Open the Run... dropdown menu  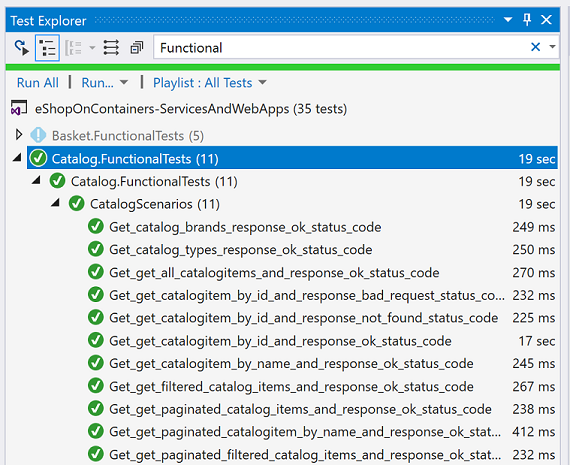pos(105,83)
